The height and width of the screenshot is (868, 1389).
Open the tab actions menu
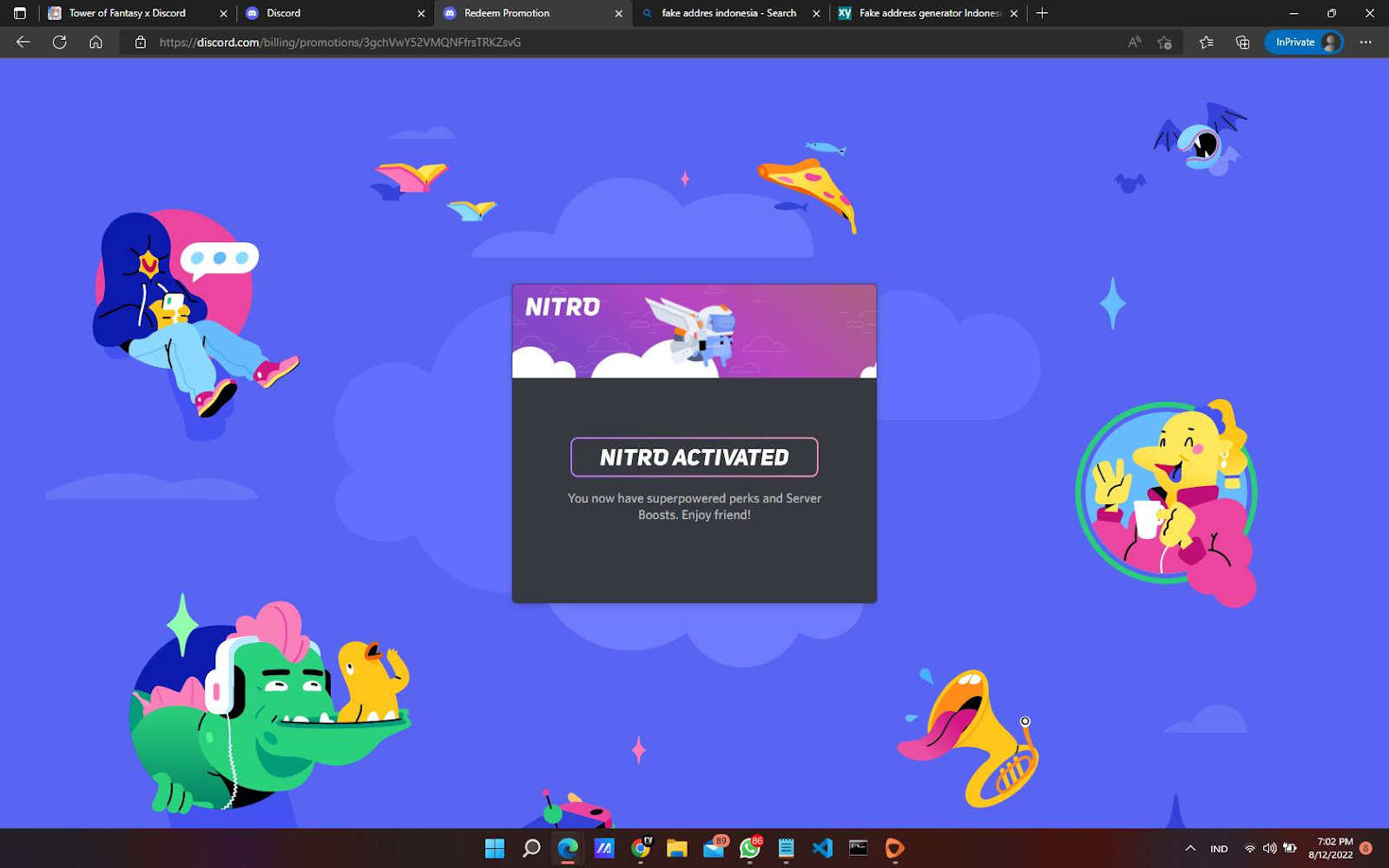pyautogui.click(x=19, y=13)
